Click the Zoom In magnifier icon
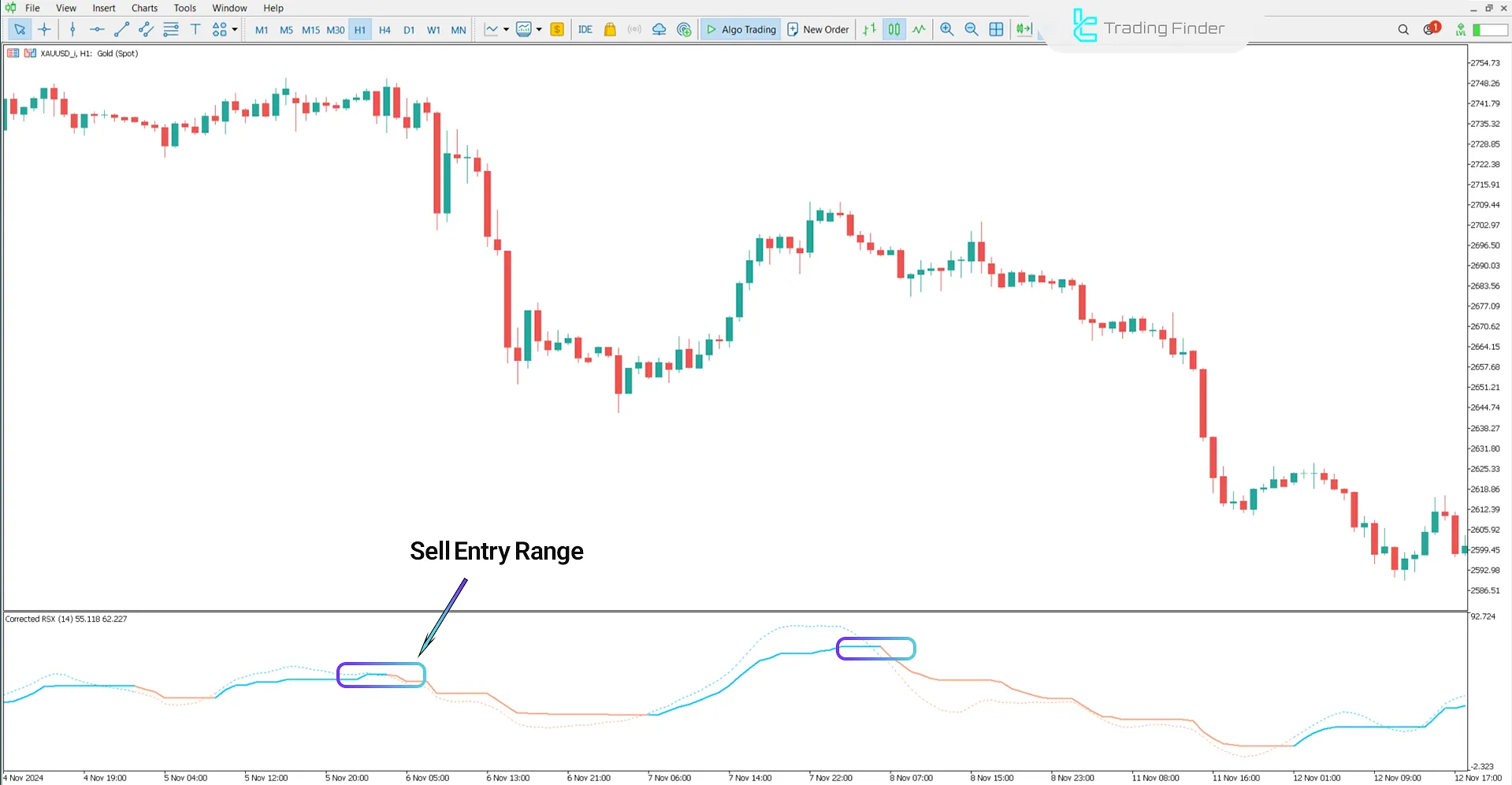The width and height of the screenshot is (1512, 785). (x=947, y=29)
